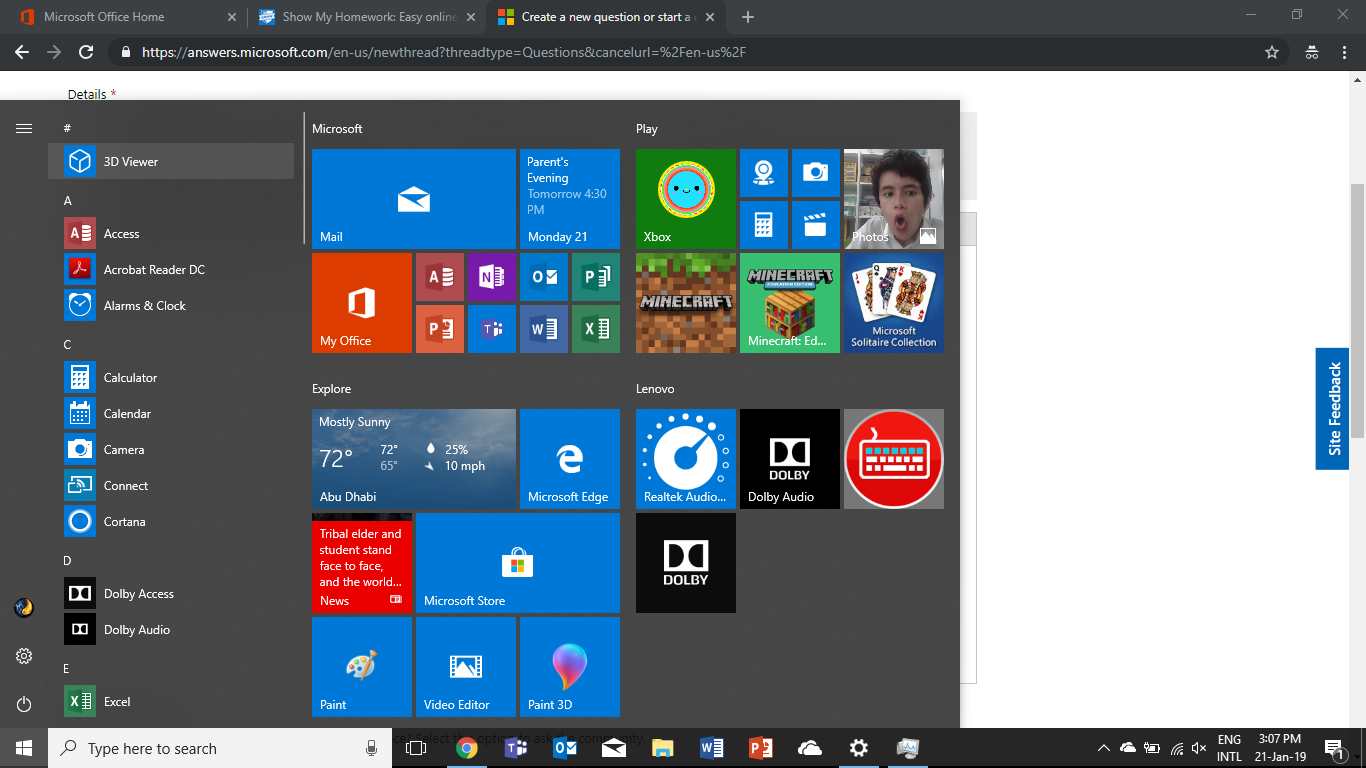Image resolution: width=1366 pixels, height=768 pixels.
Task: Open the red keyboard Lenovo tile
Action: 894,459
